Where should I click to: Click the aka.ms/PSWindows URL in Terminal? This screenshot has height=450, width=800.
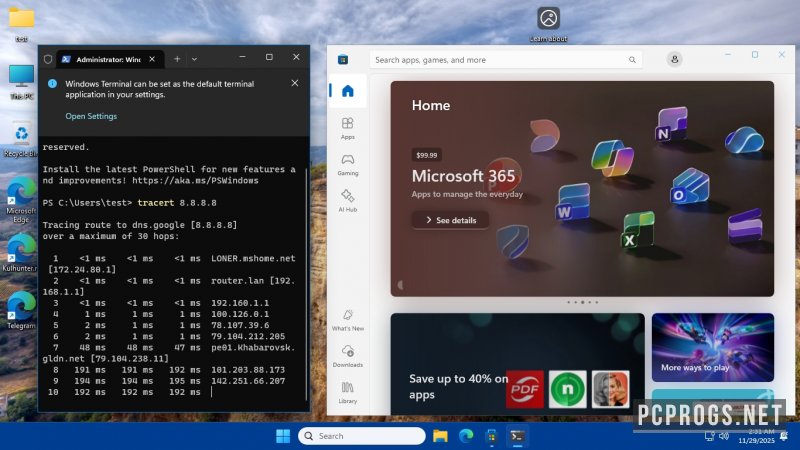pos(195,181)
